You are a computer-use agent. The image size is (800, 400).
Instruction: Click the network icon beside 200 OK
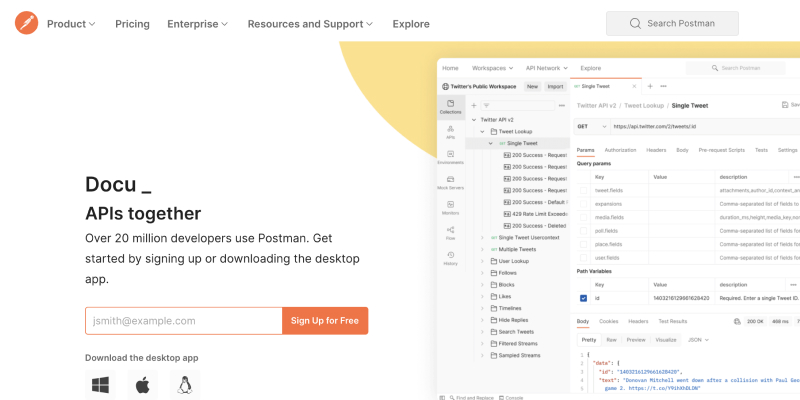coord(737,321)
